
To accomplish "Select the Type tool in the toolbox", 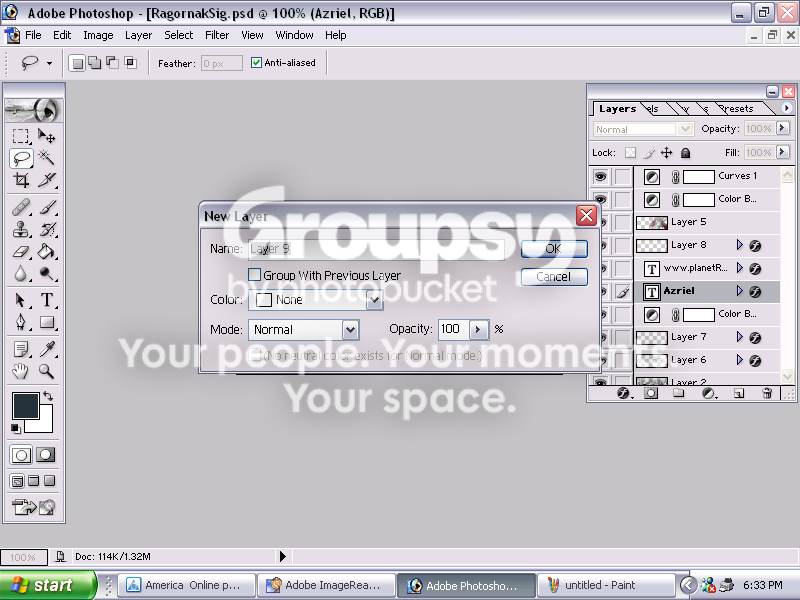I will [x=47, y=300].
